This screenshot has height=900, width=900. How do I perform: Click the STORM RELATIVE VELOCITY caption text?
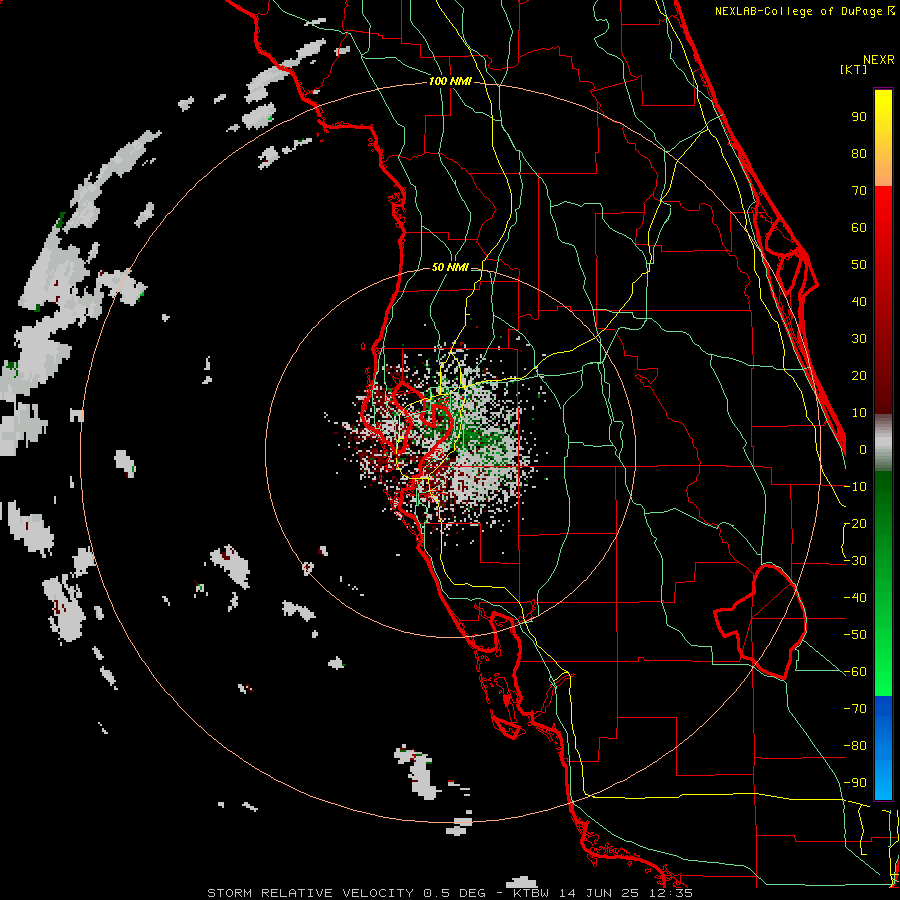click(x=310, y=893)
